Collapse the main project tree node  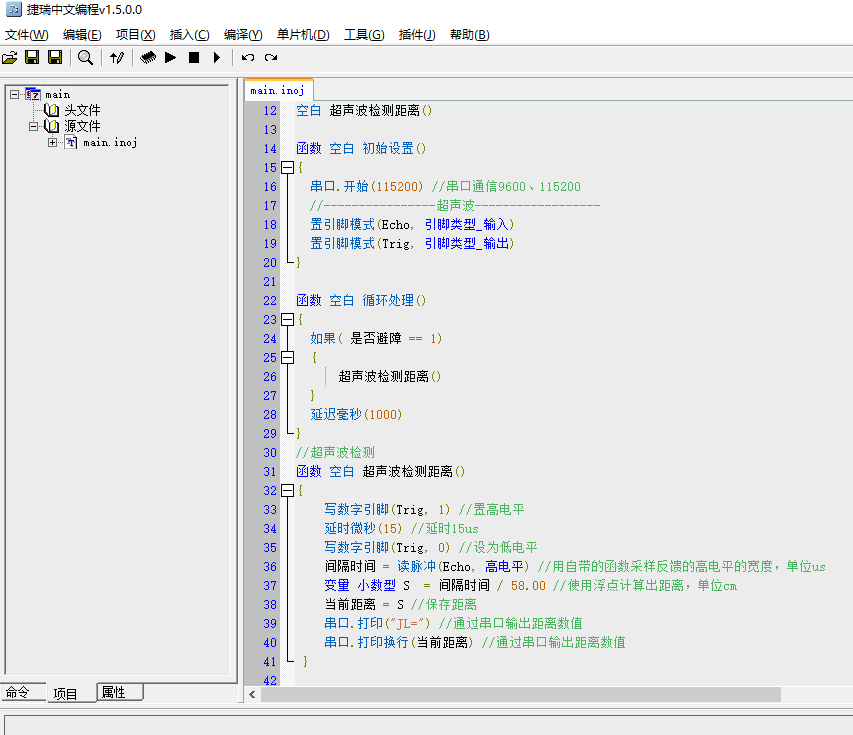click(14, 94)
